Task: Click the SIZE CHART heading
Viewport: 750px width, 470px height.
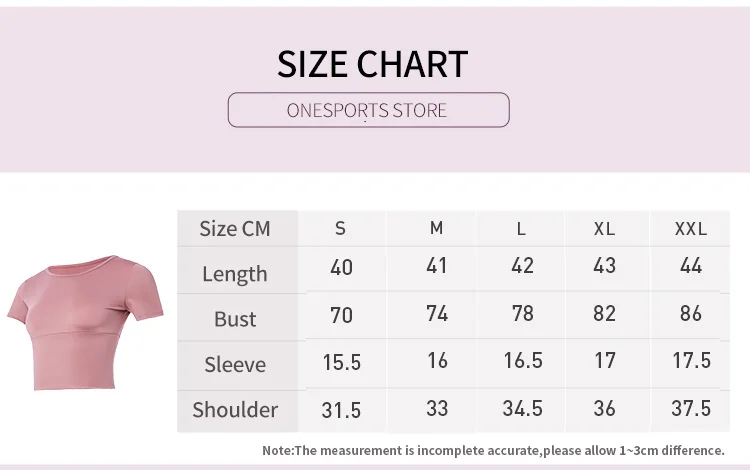Action: click(372, 64)
